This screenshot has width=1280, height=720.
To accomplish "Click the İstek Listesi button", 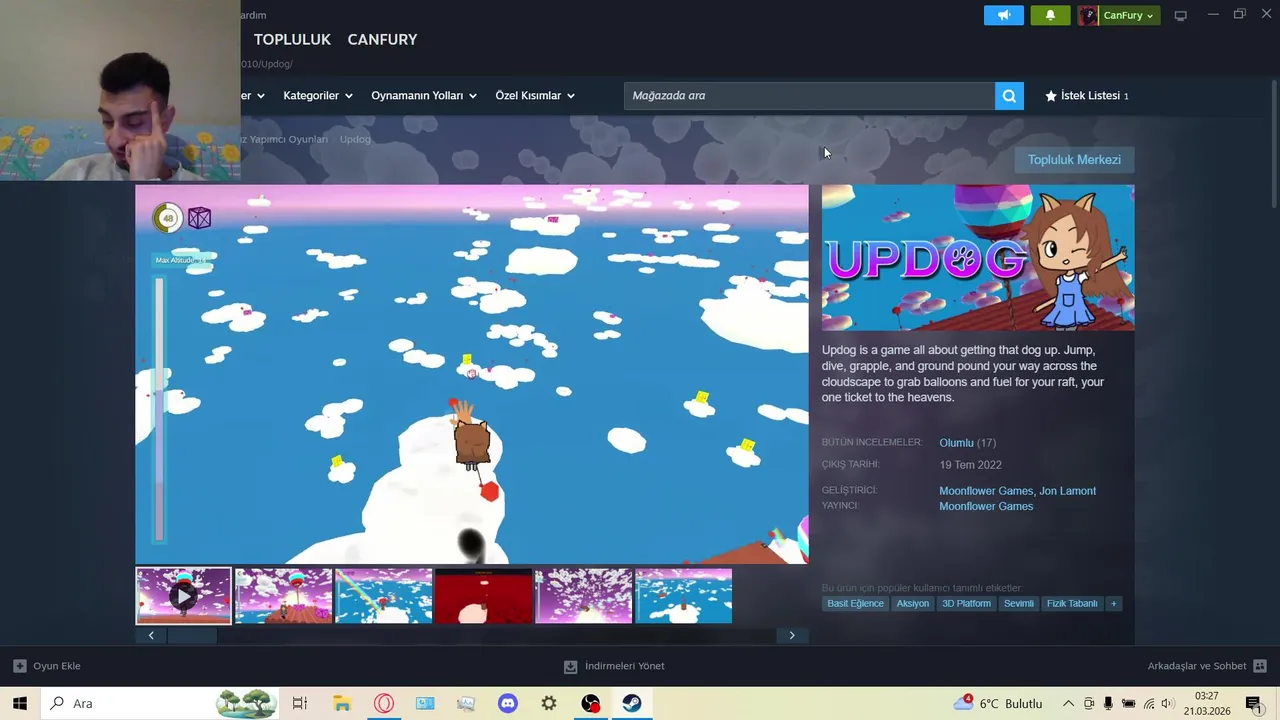I will pos(1087,96).
